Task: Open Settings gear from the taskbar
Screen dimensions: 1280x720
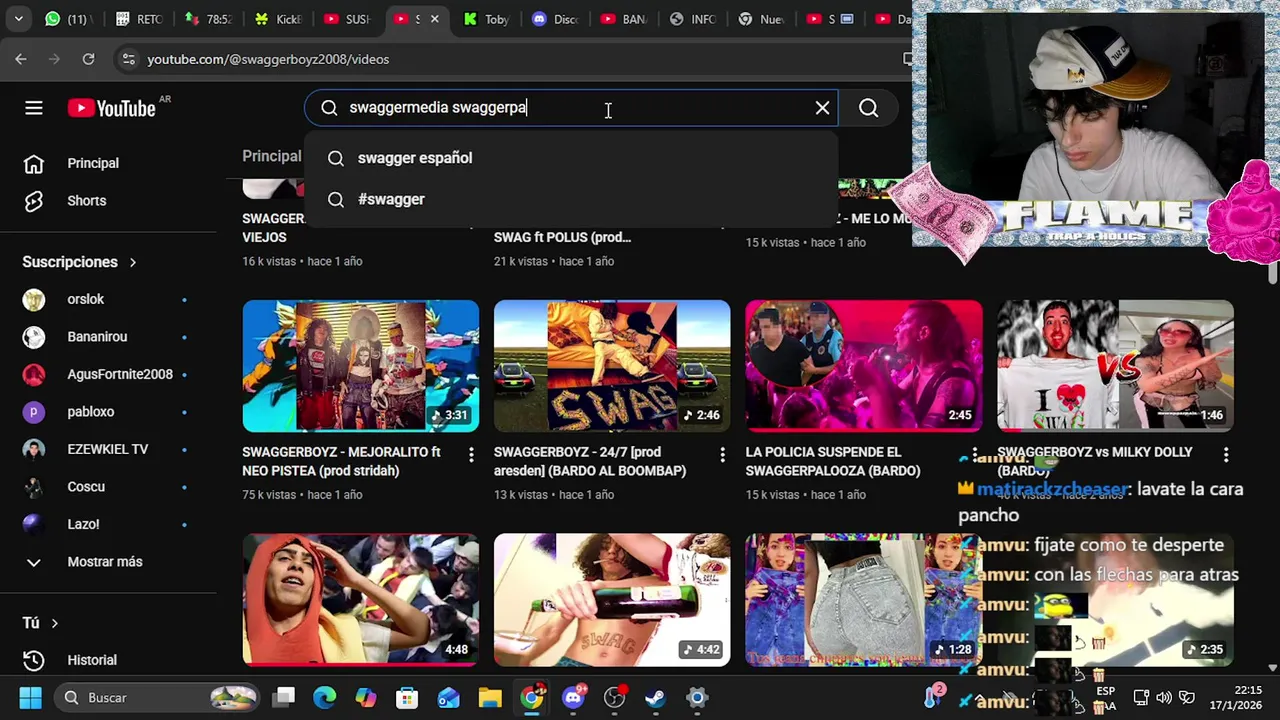Action: point(697,697)
